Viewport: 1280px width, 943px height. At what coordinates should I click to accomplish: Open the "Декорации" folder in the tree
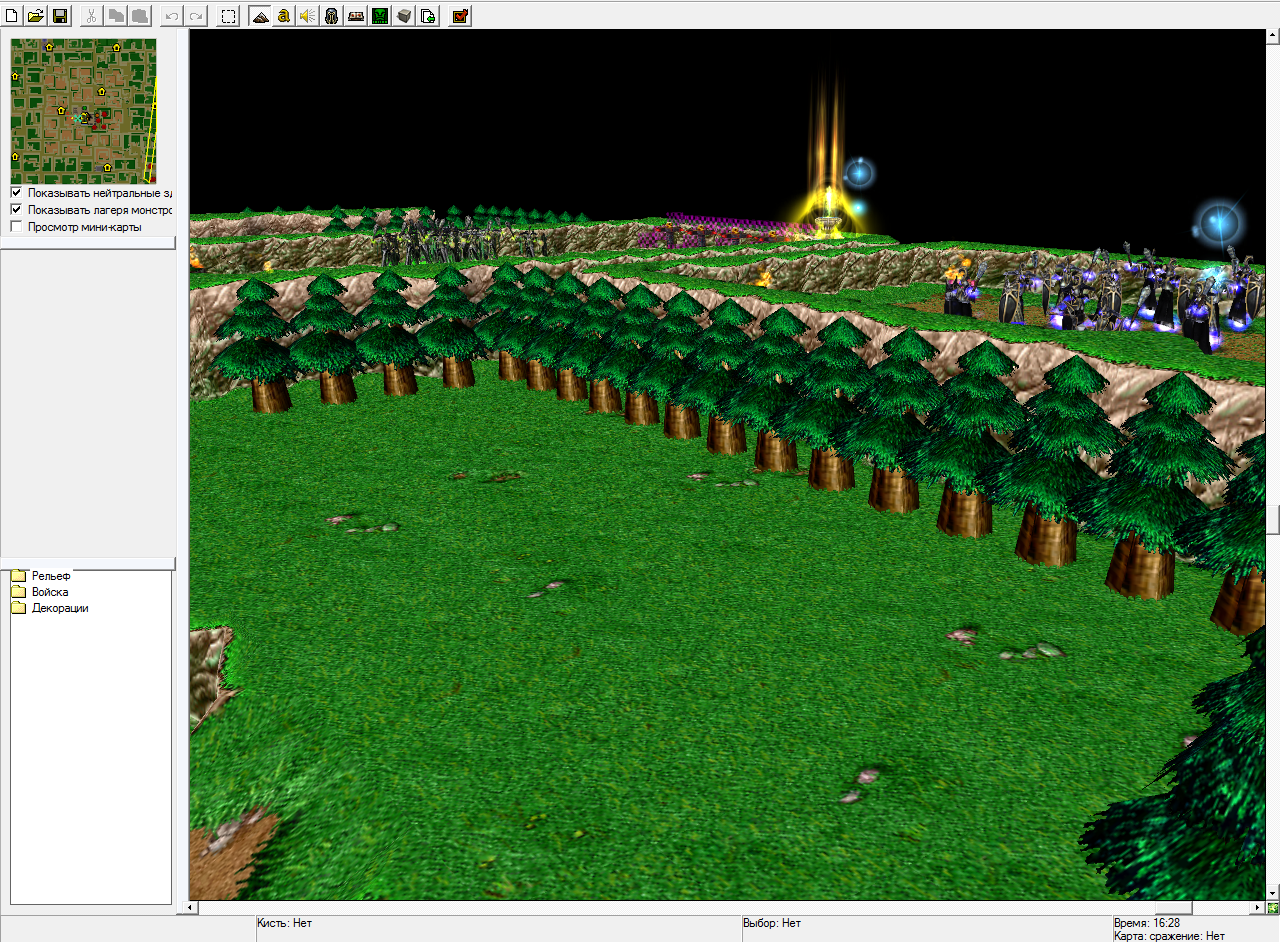(60, 608)
